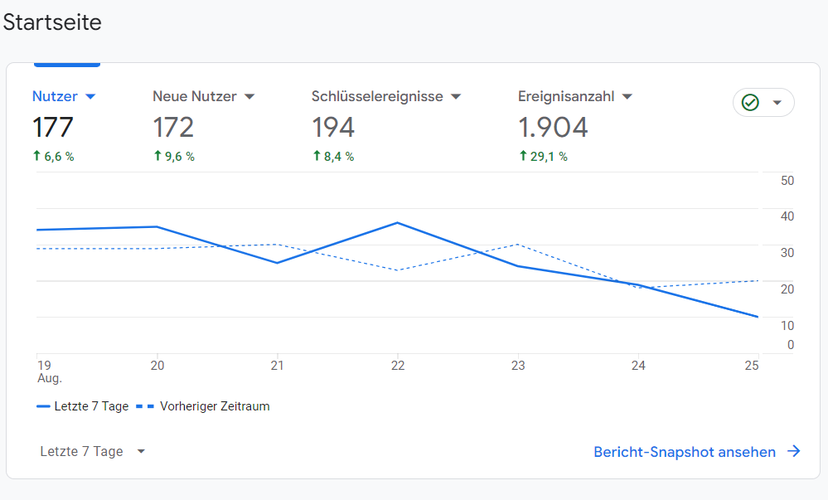Open the Letzte 7 Tage date range selector
828x500 pixels.
click(92, 451)
